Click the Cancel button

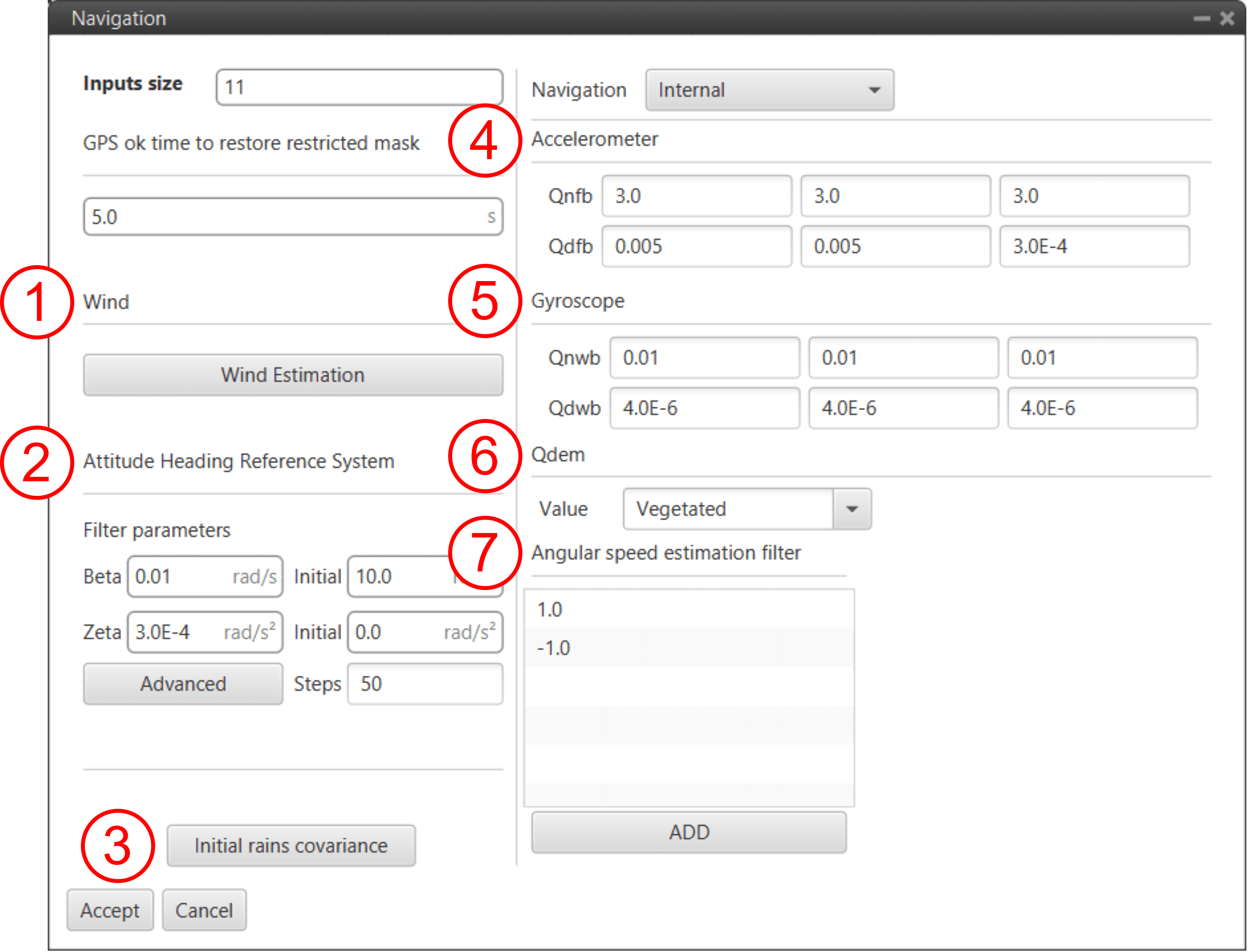click(x=204, y=910)
